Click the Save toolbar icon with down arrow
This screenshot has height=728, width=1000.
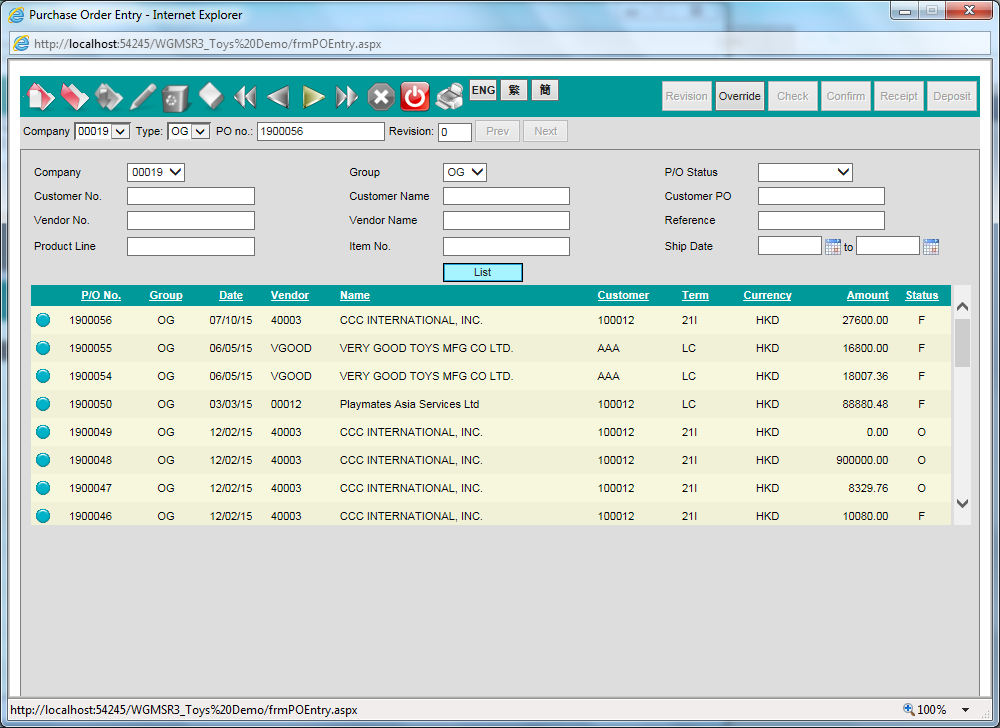108,97
